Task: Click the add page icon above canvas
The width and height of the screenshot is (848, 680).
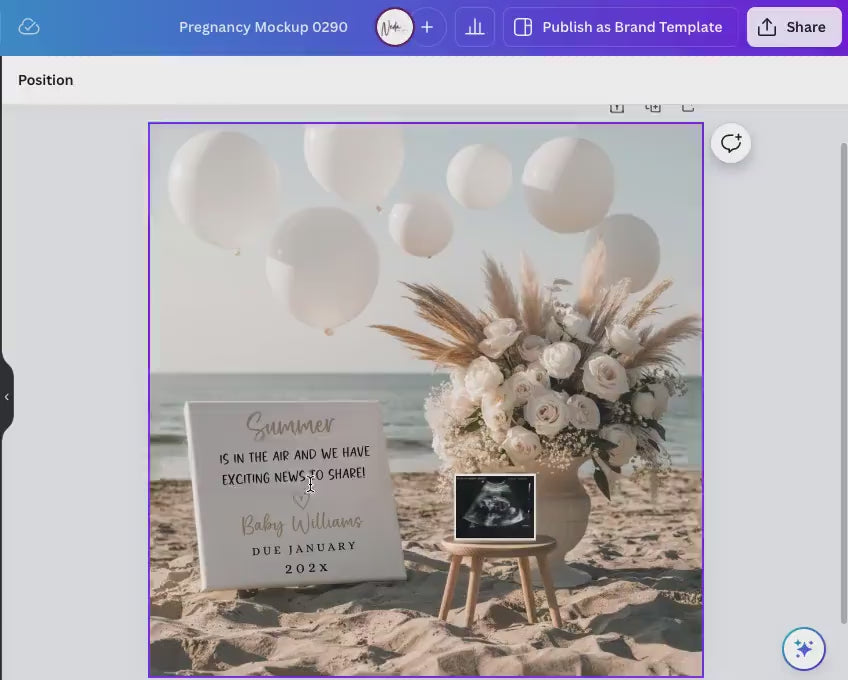Action: [x=688, y=108]
